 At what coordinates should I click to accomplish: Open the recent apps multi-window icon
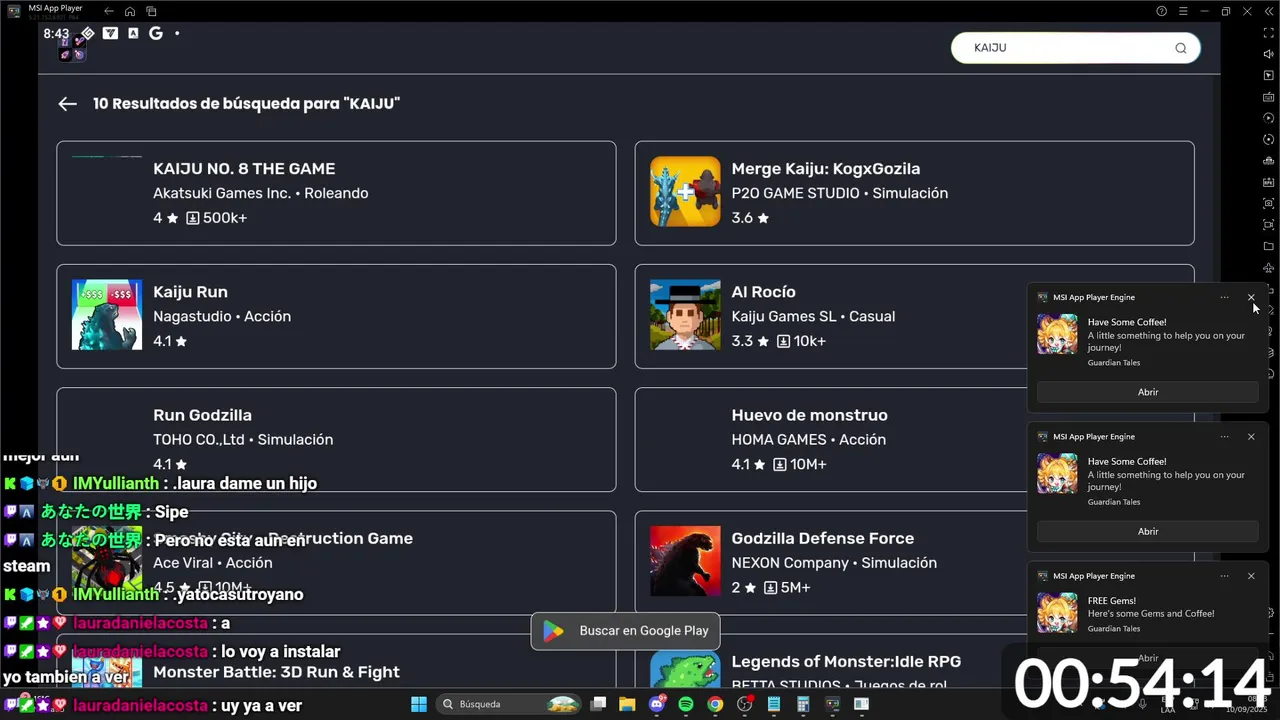click(151, 11)
